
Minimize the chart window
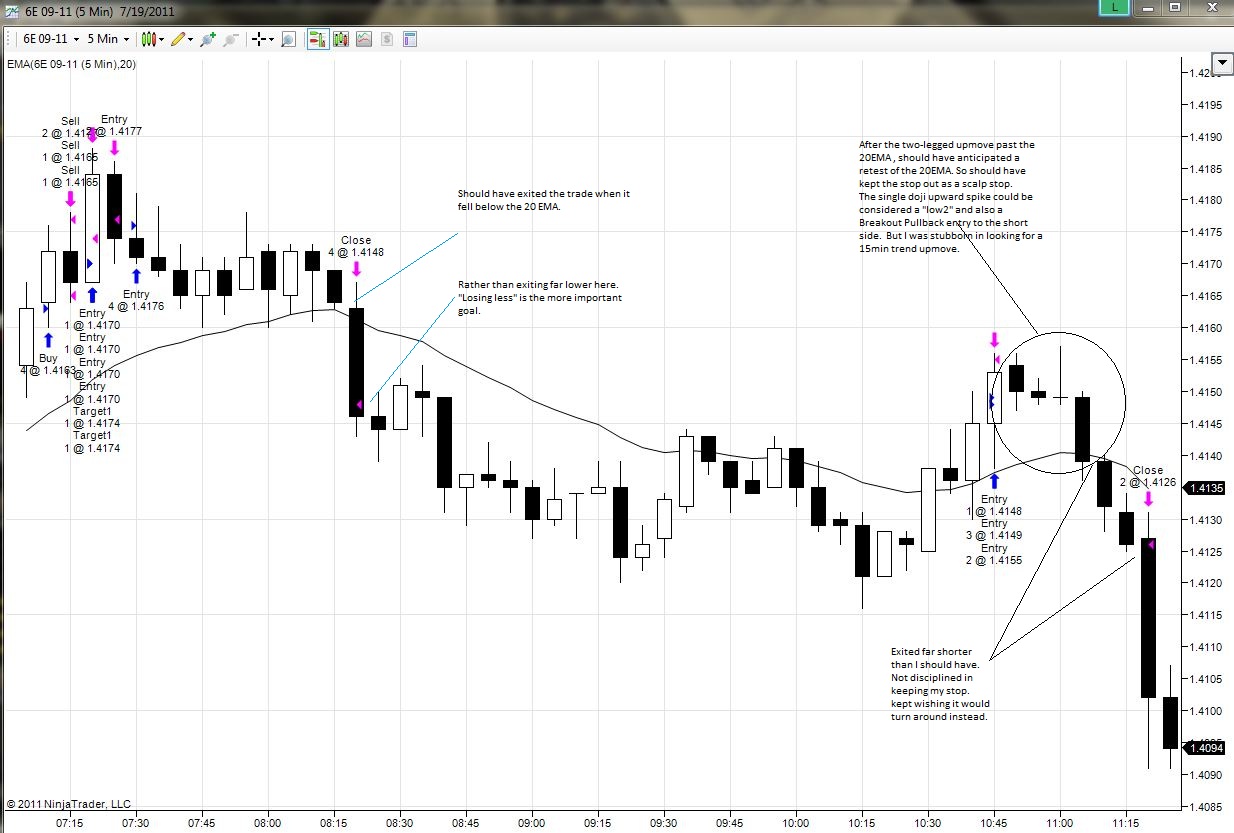pos(1146,6)
